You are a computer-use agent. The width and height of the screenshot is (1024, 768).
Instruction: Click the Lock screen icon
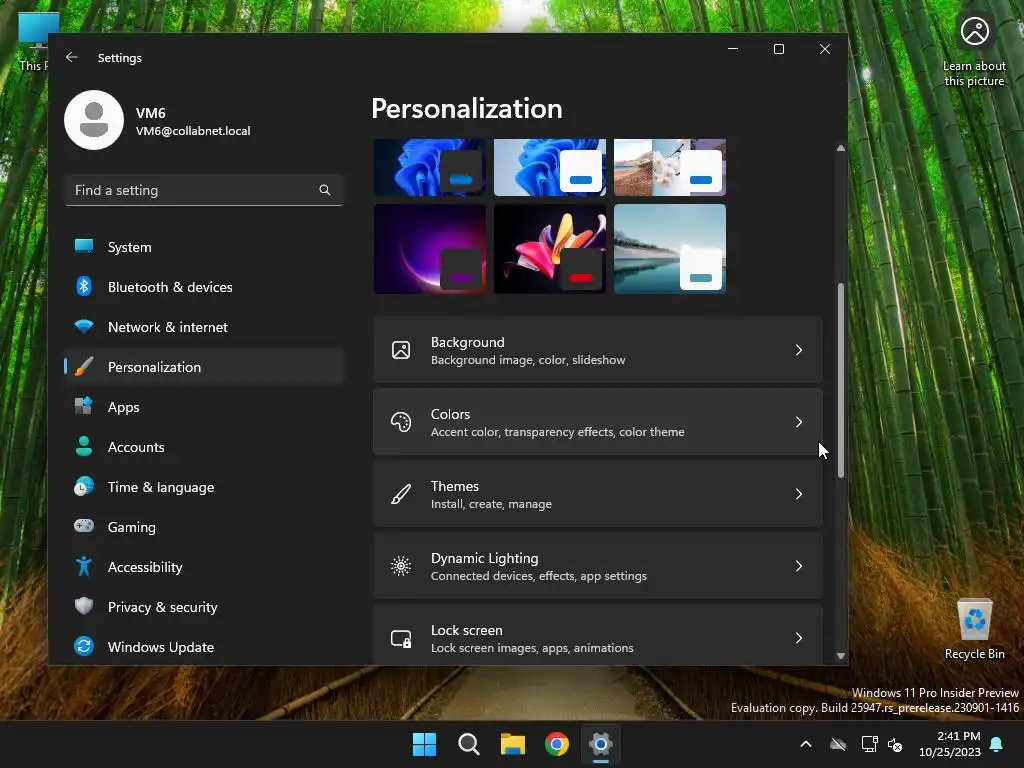click(x=401, y=638)
